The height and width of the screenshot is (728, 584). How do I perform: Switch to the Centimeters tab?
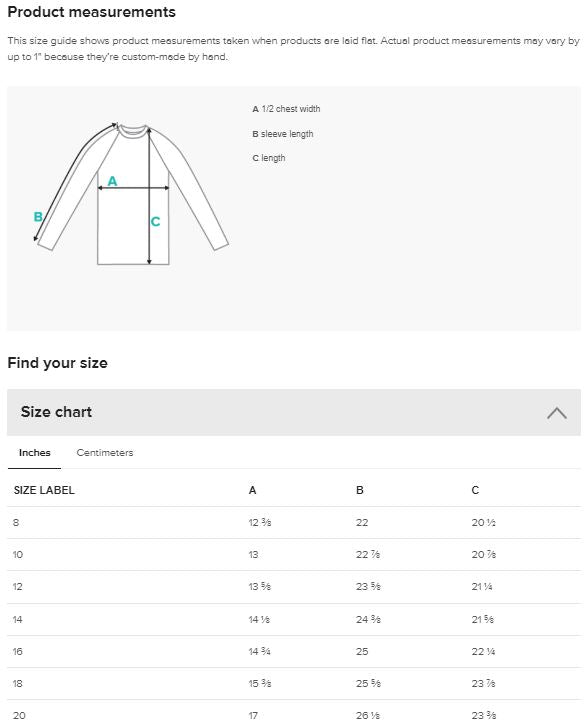pyautogui.click(x=105, y=453)
